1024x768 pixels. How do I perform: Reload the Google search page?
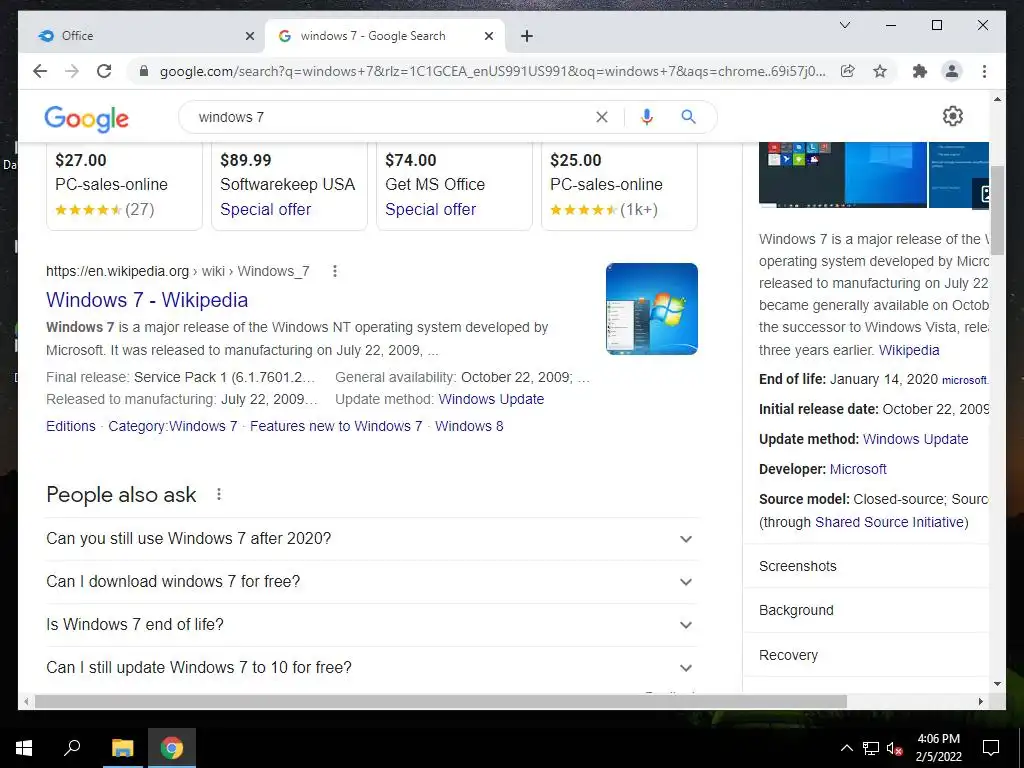click(x=104, y=71)
